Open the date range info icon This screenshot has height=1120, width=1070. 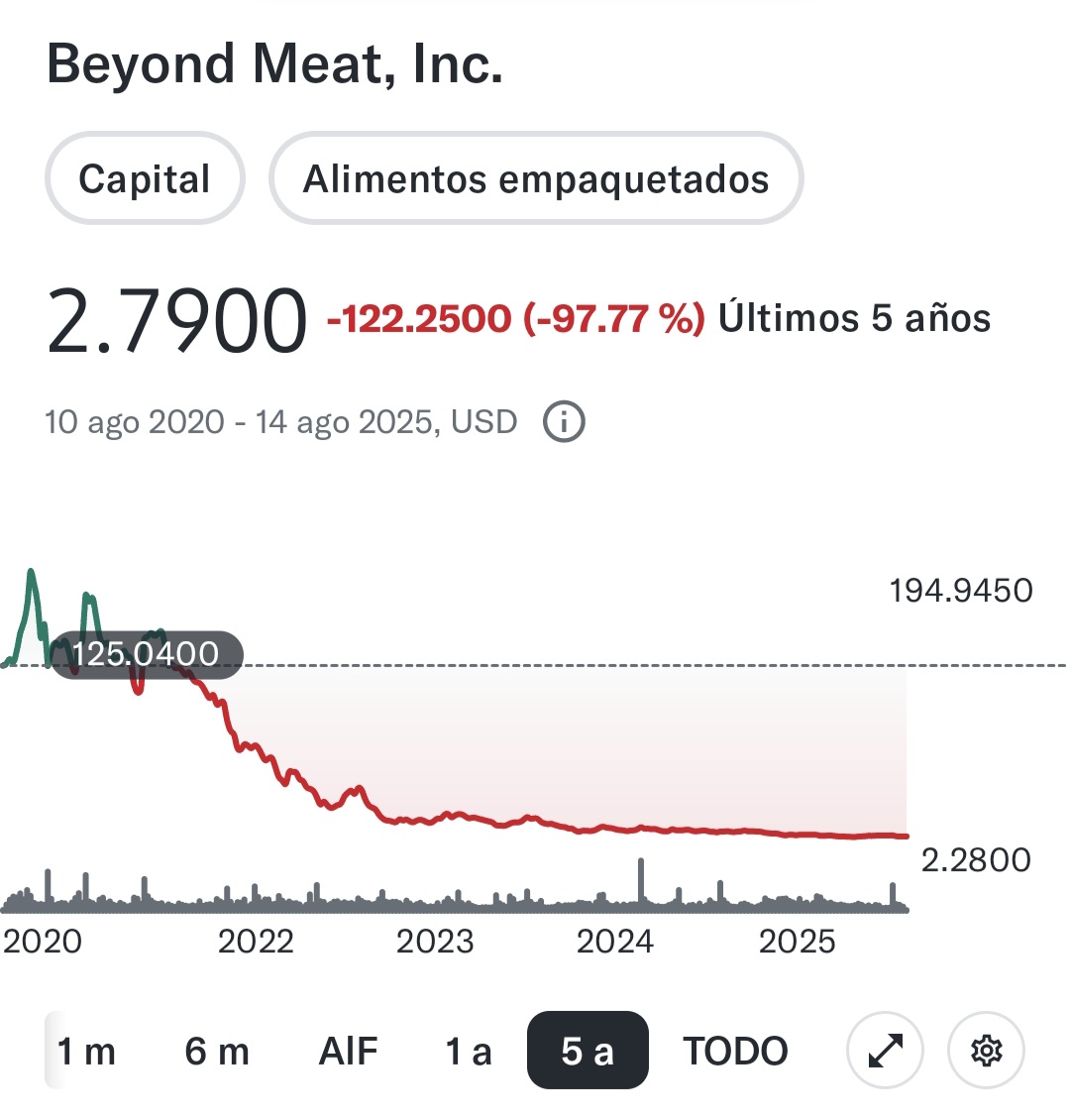pos(564,421)
